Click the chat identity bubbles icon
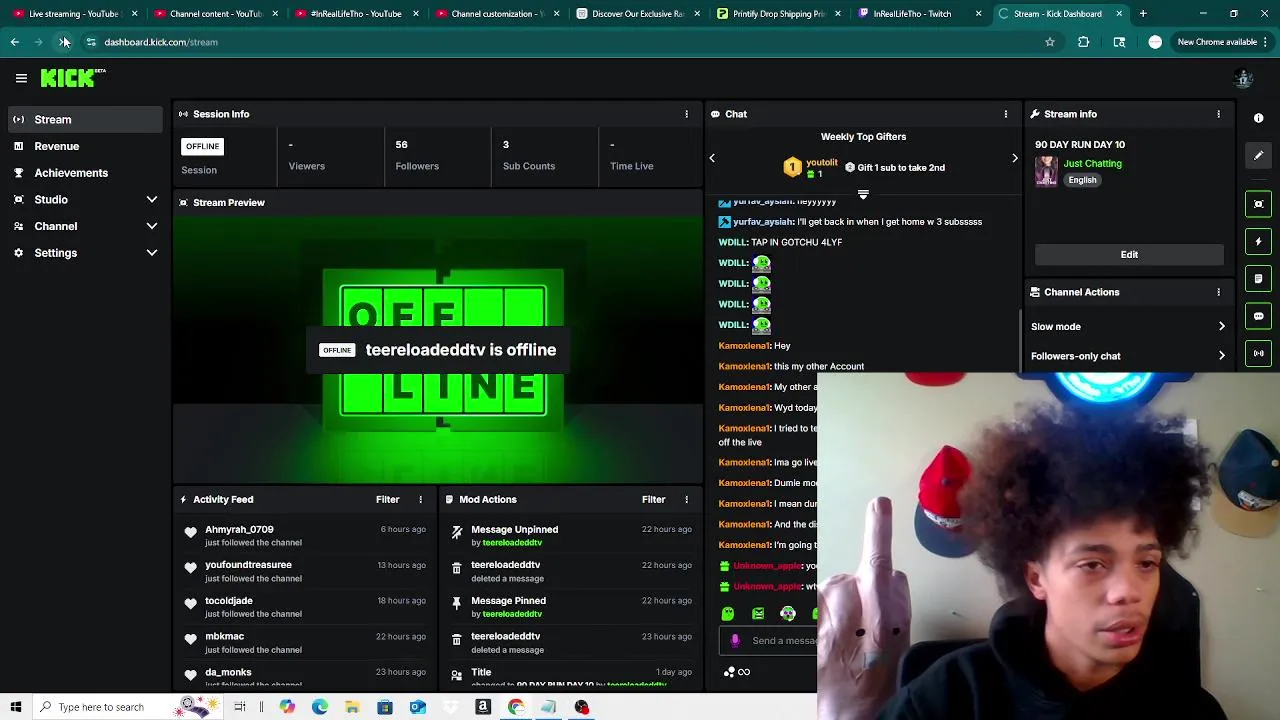 729,672
